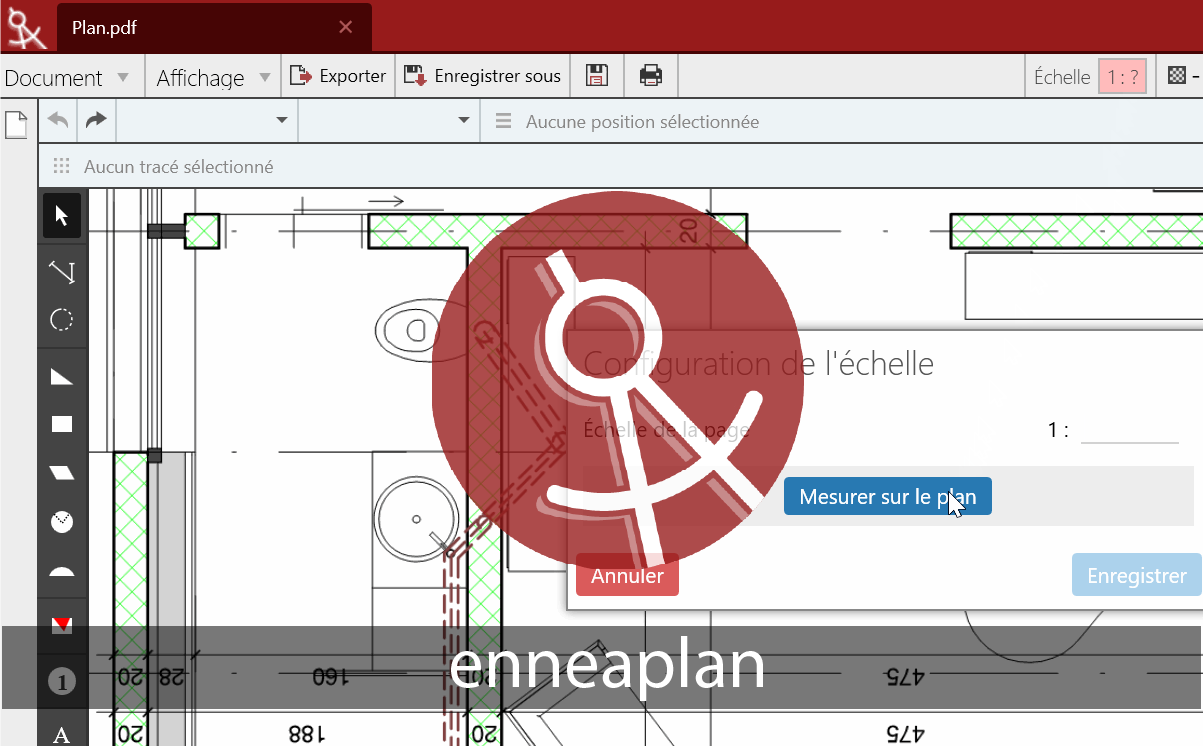Select the red triangle deduction tool

pyautogui.click(x=62, y=625)
